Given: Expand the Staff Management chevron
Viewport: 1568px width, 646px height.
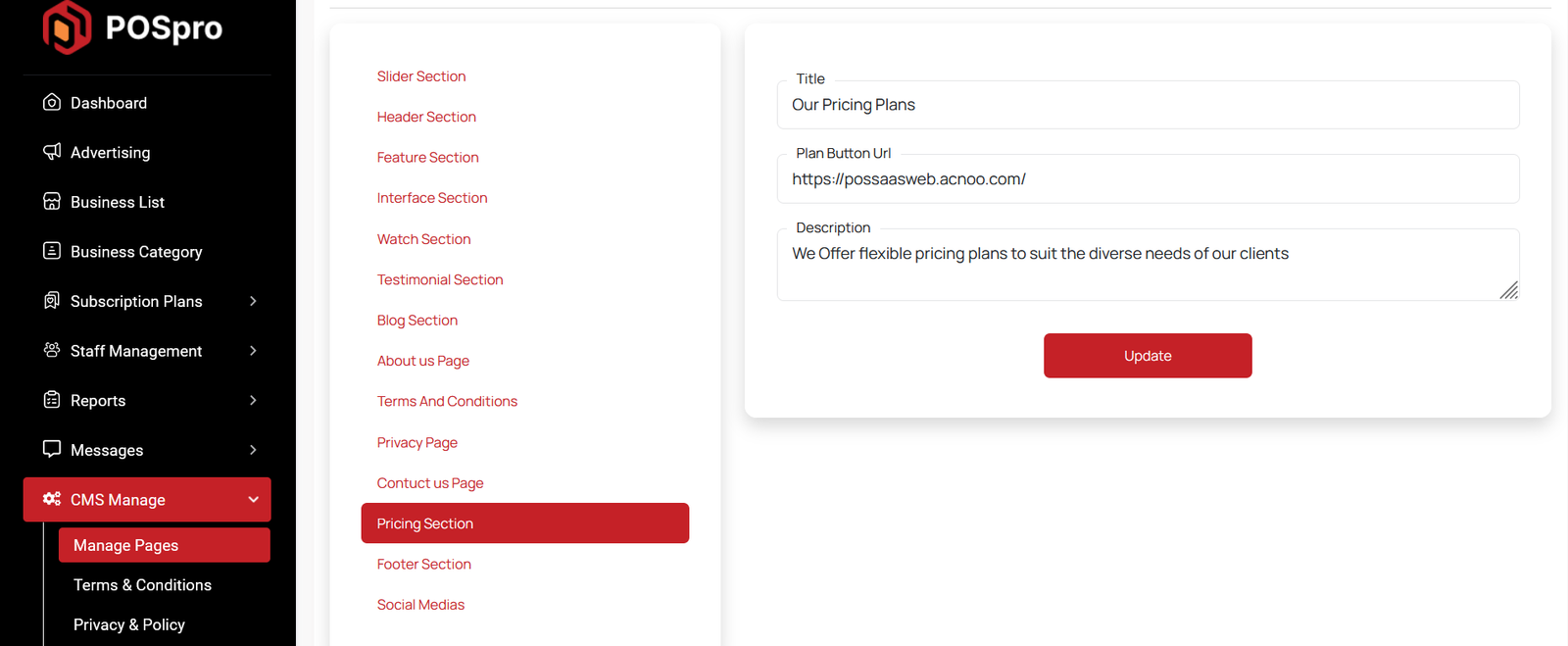Looking at the screenshot, I should pos(253,351).
